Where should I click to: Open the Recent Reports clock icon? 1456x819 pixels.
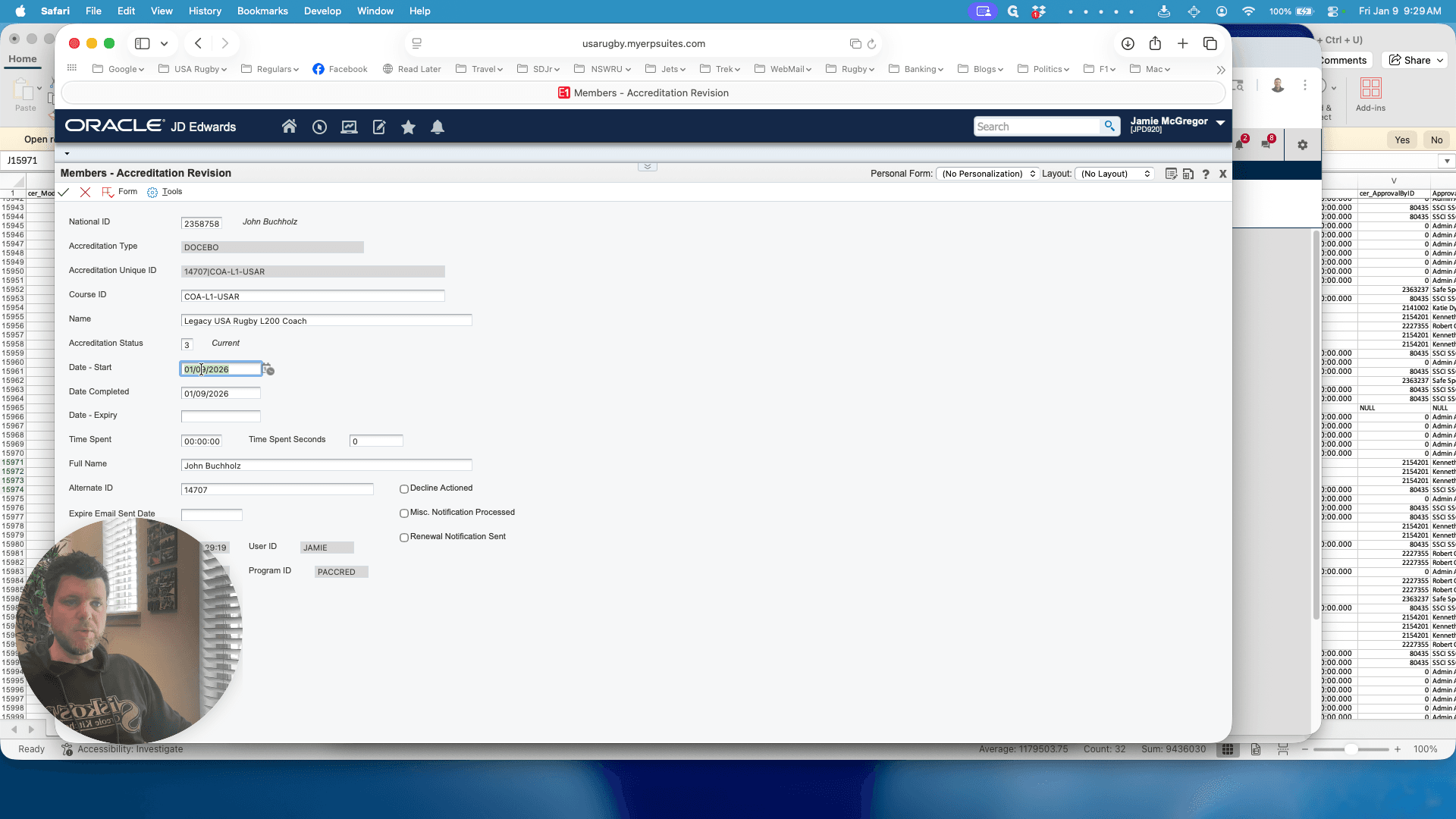319,127
